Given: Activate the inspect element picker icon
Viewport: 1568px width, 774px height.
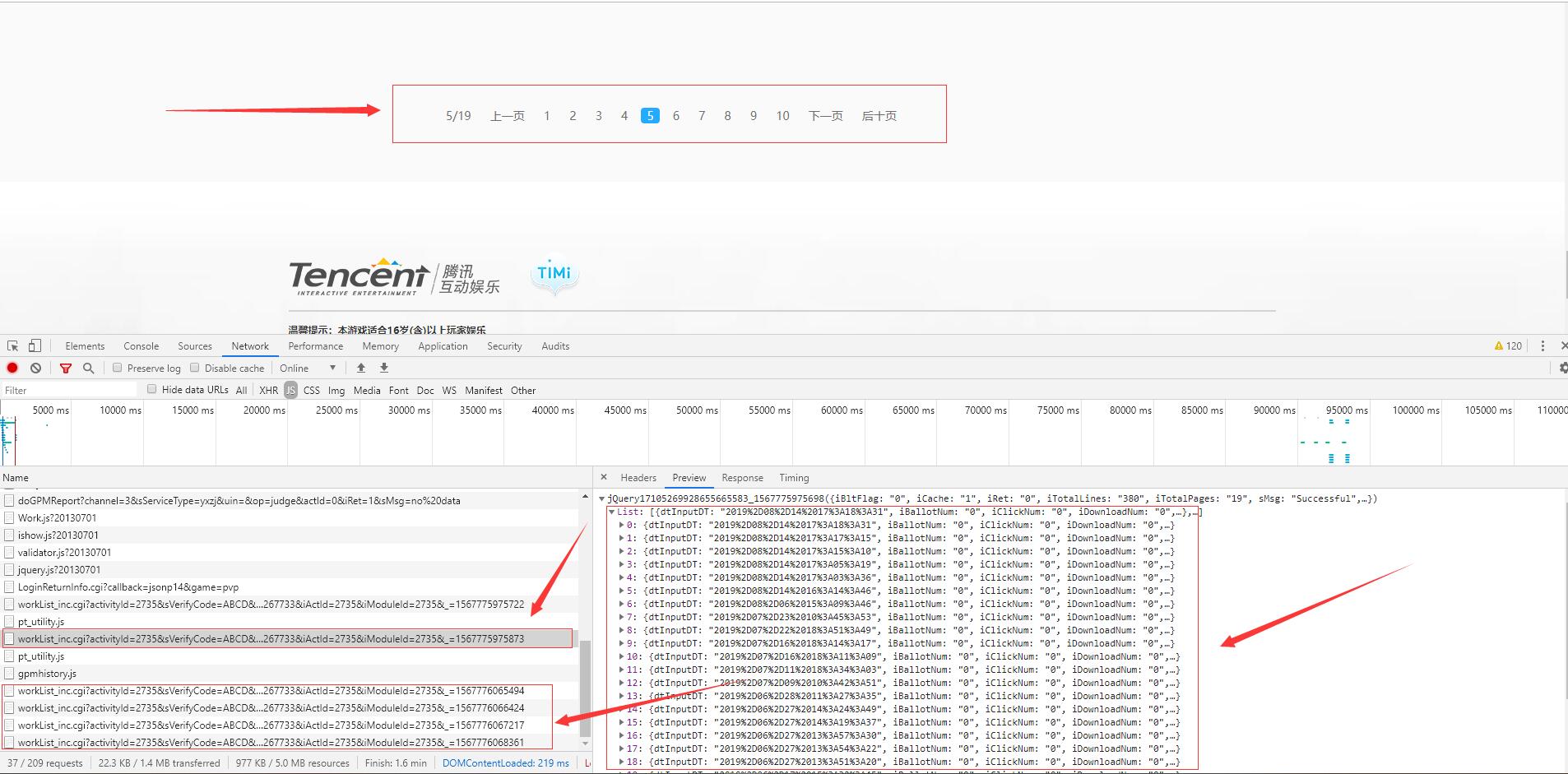Looking at the screenshot, I should click(13, 346).
